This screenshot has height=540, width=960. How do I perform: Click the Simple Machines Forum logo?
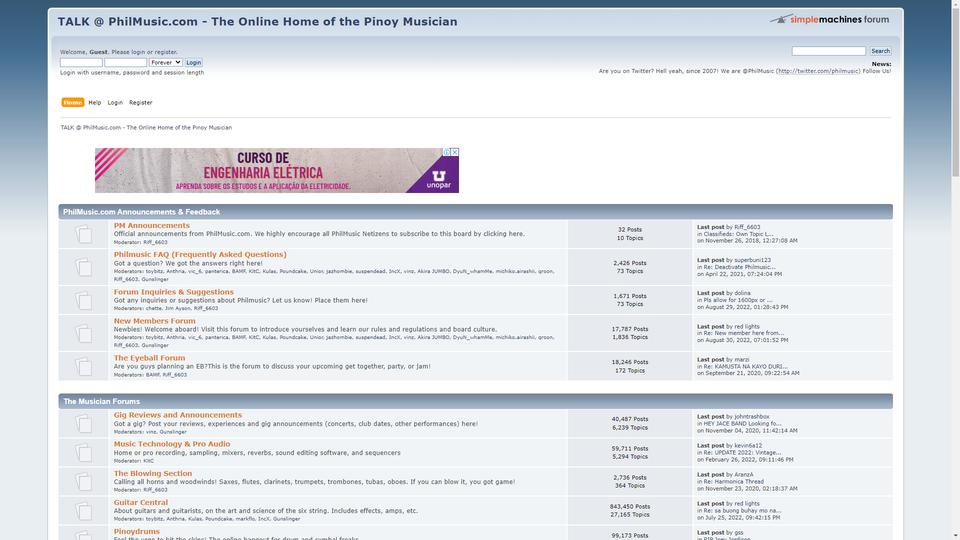[x=829, y=19]
